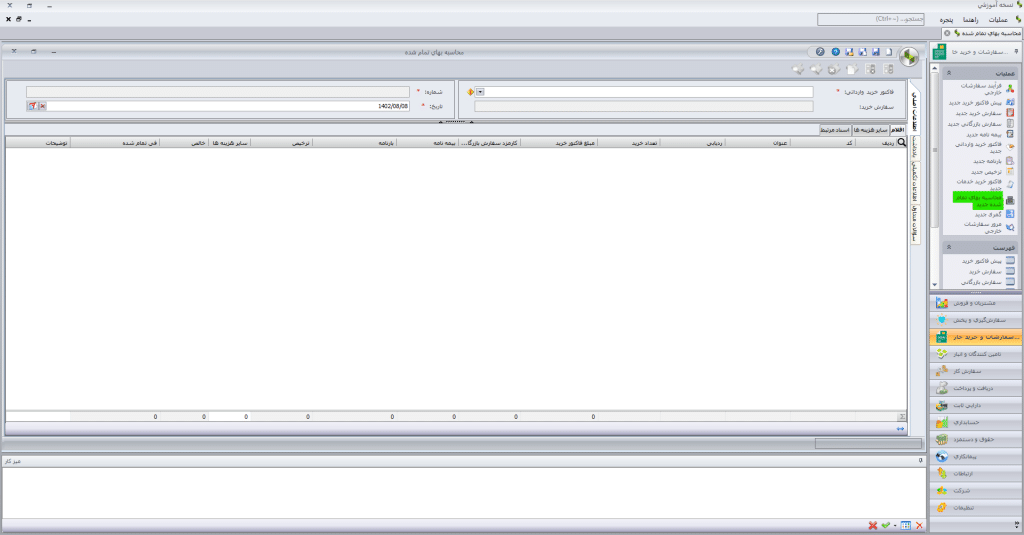Image resolution: width=1024 pixels, height=535 pixels.
Task: Switch to the اسناد مرتبط tab
Action: click(835, 130)
